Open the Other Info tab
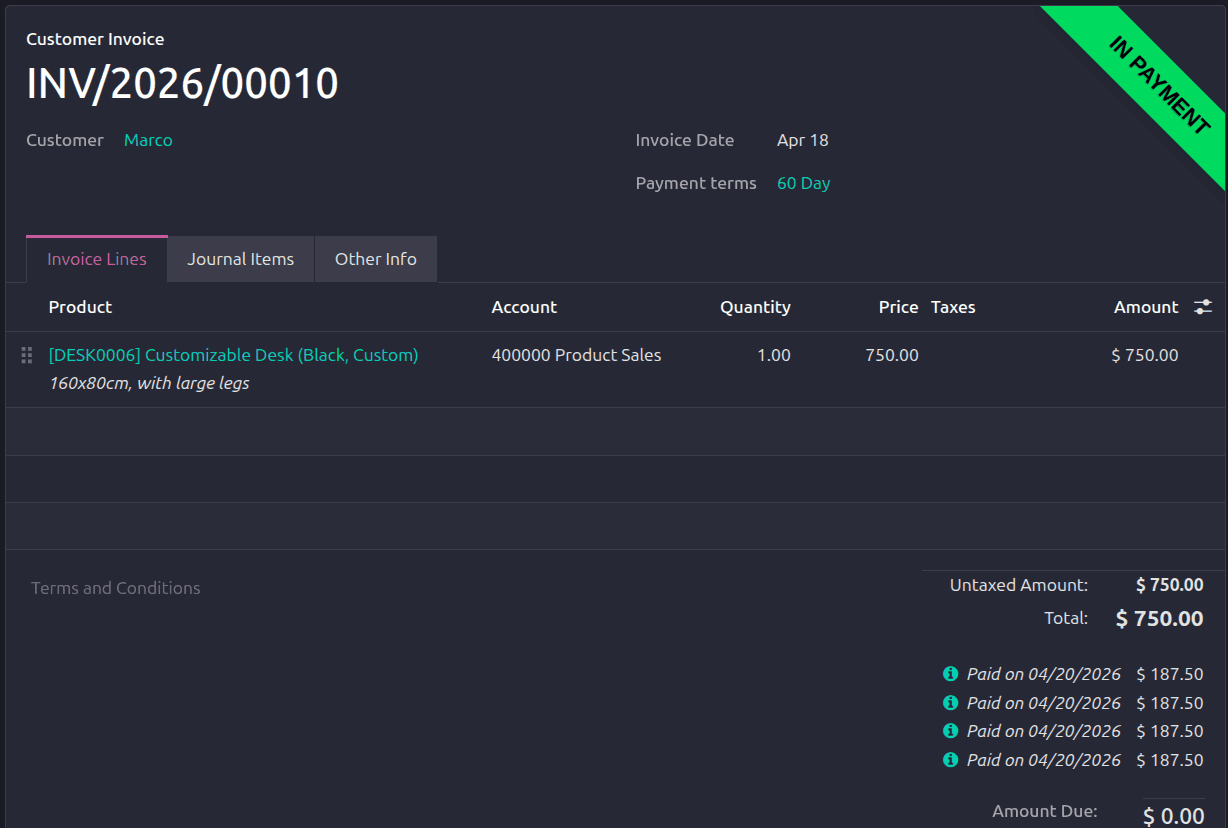 click(375, 258)
